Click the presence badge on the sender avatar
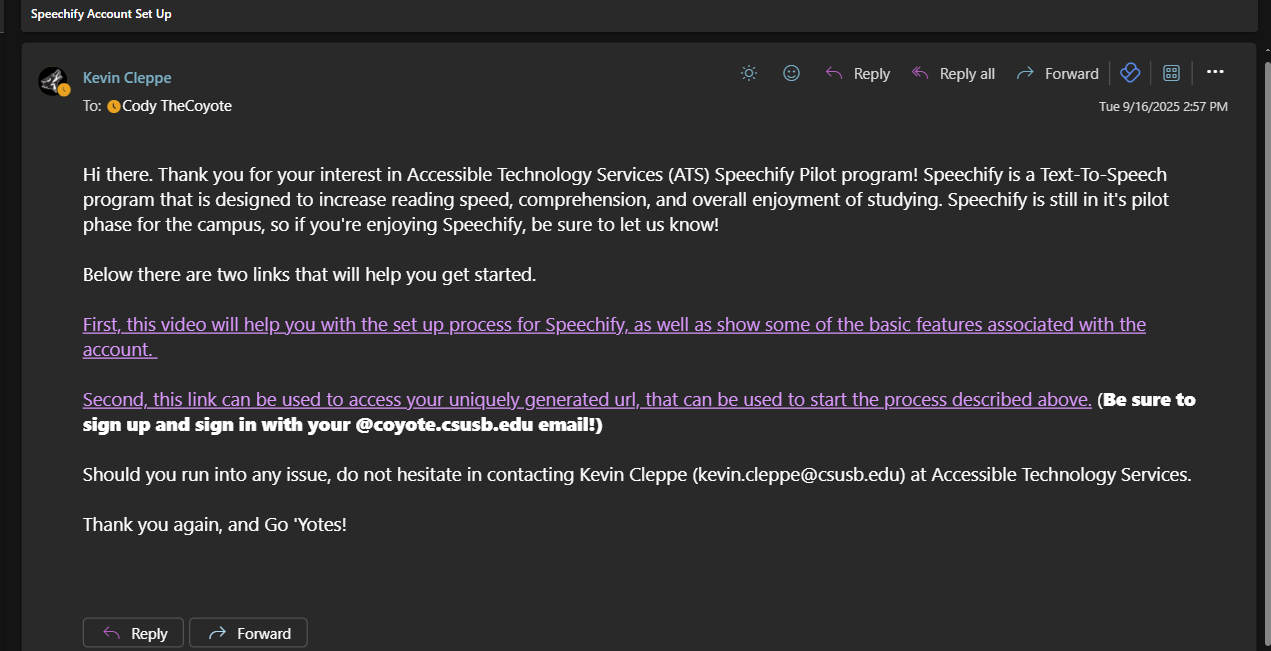The width and height of the screenshot is (1271, 651). pyautogui.click(x=64, y=90)
